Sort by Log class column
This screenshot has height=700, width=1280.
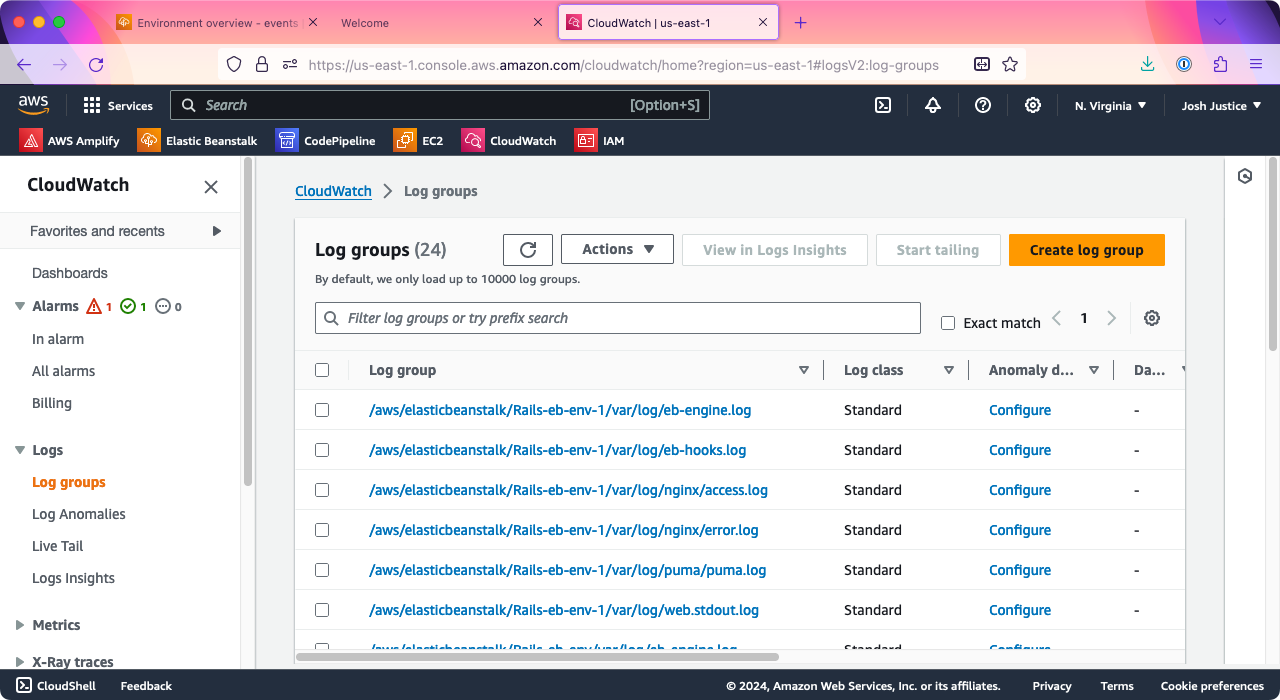pyautogui.click(x=949, y=370)
